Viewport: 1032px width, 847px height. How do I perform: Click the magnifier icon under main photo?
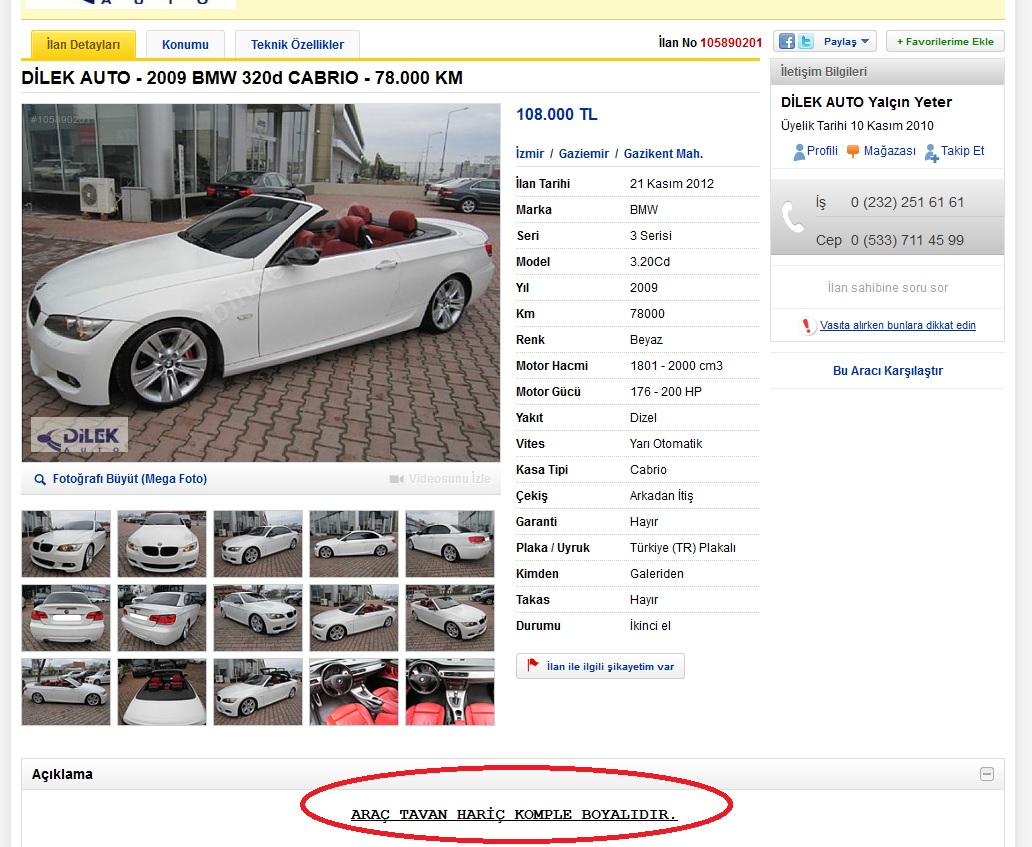click(x=40, y=480)
